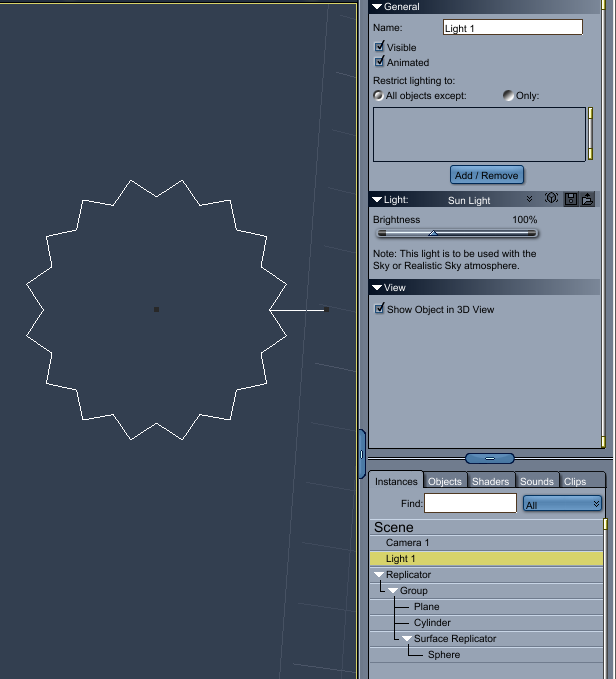Select the Group tree item

click(486, 591)
